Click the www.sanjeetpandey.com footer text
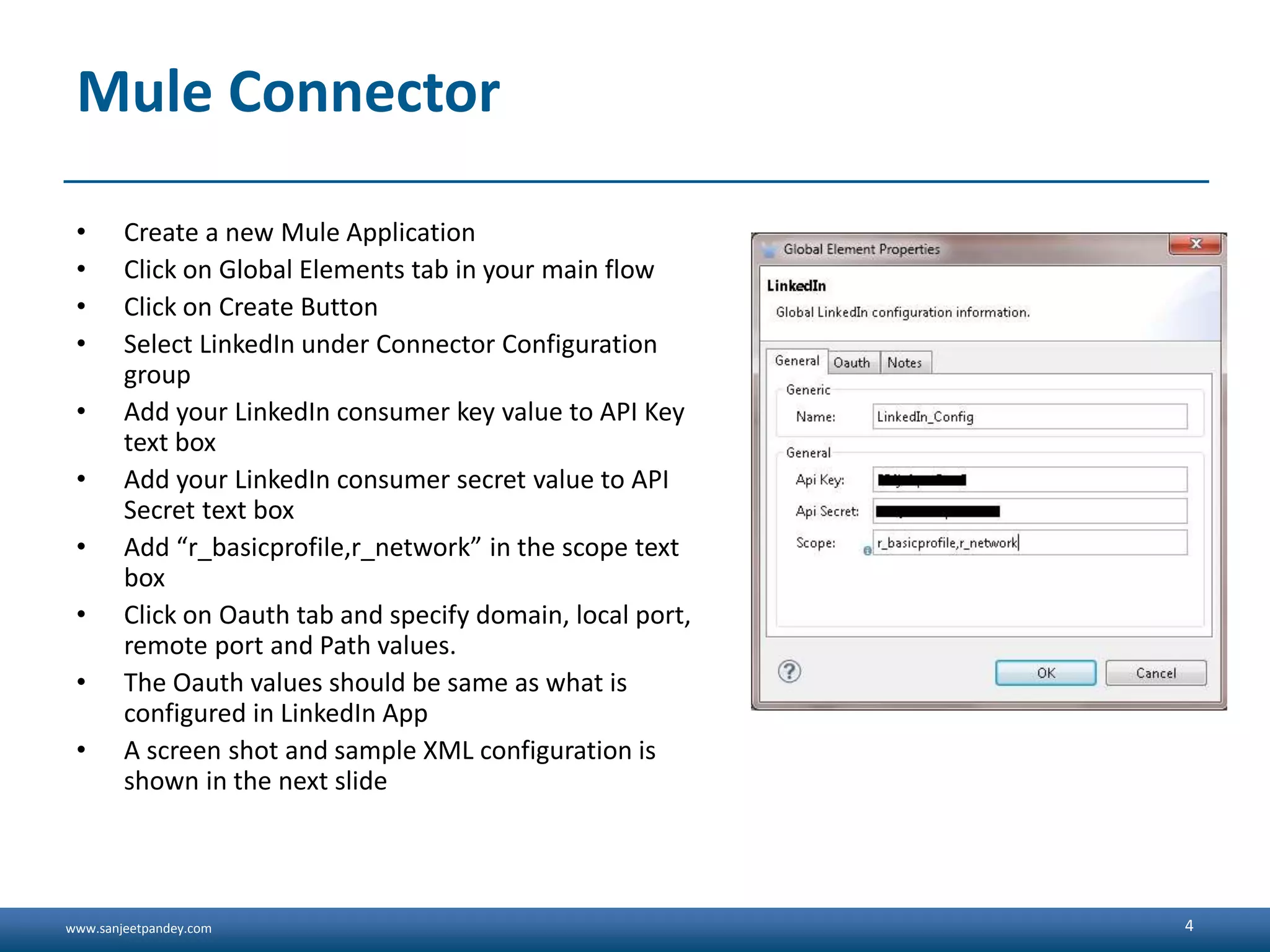The image size is (1270, 952). tap(138, 928)
